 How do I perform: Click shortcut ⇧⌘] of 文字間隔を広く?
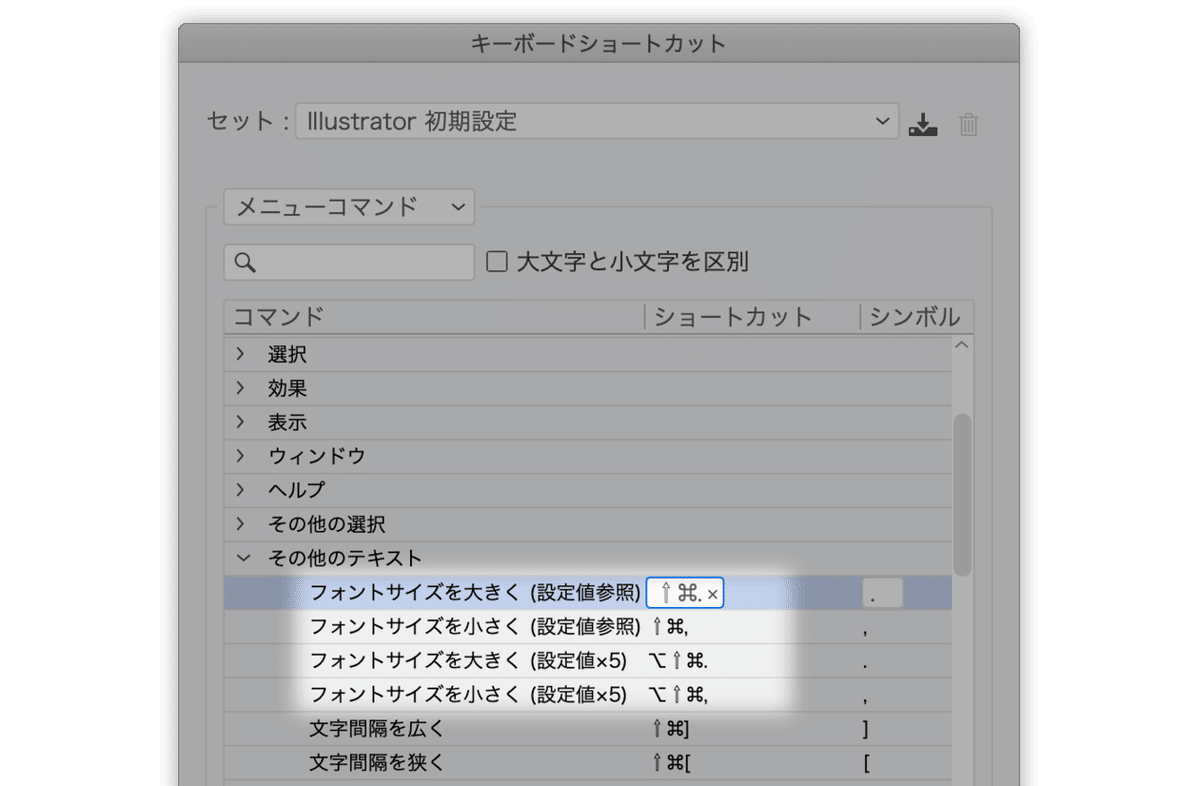pyautogui.click(x=671, y=729)
